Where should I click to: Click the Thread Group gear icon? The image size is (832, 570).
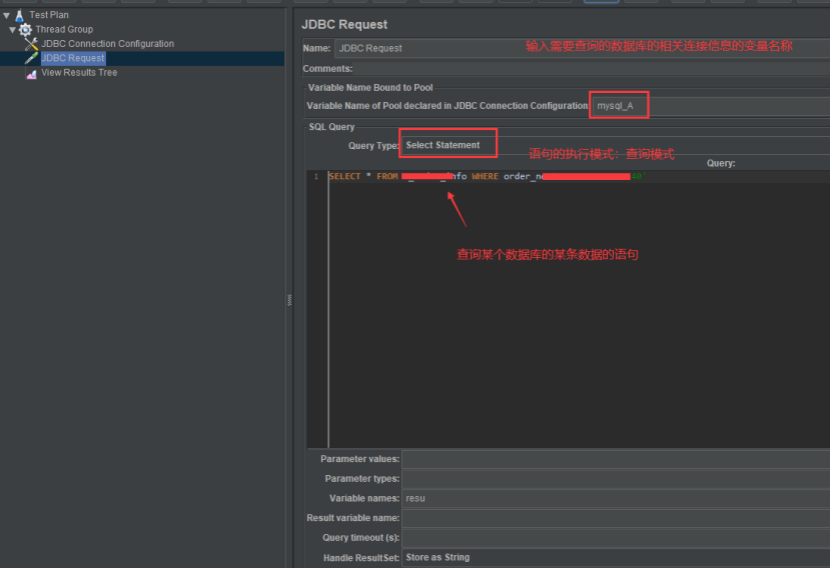(25, 29)
